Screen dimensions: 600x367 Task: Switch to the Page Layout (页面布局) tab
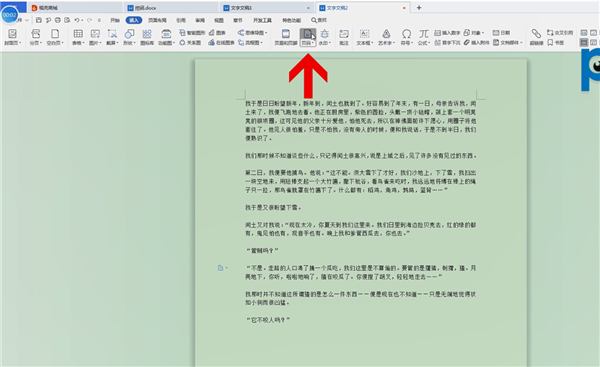point(157,20)
